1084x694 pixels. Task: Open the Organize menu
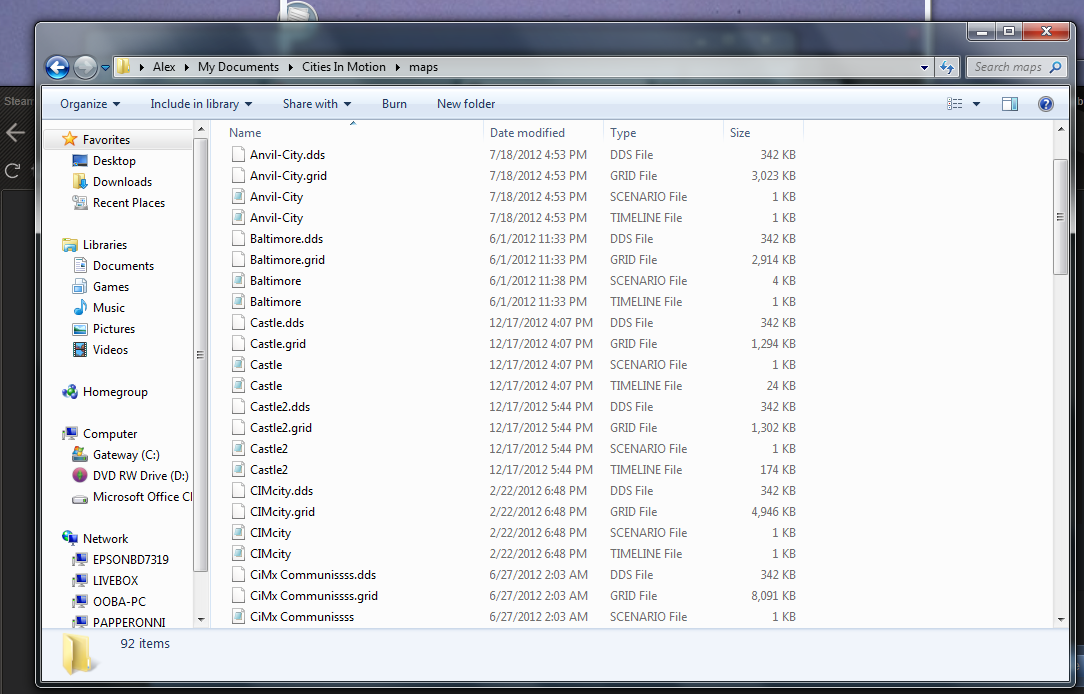tap(90, 104)
